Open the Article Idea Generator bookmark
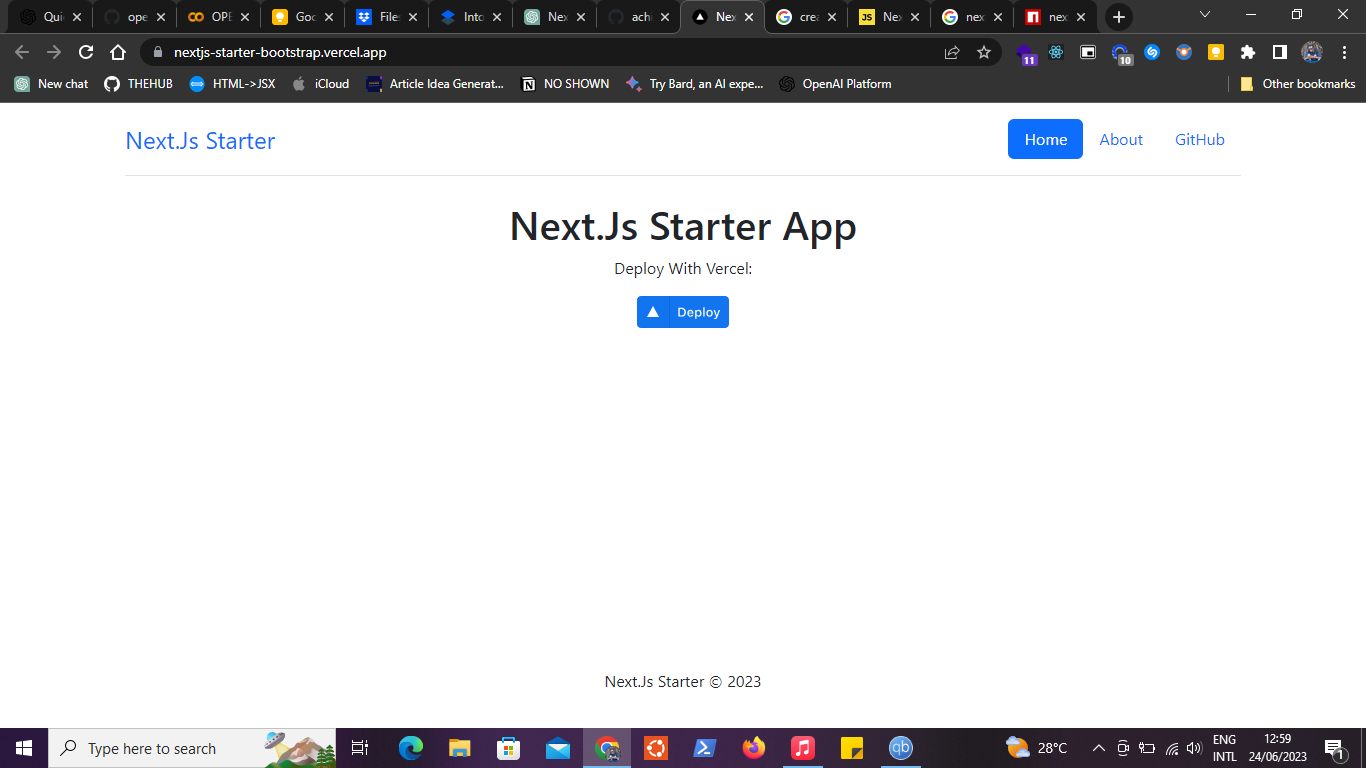1366x768 pixels. tap(435, 84)
